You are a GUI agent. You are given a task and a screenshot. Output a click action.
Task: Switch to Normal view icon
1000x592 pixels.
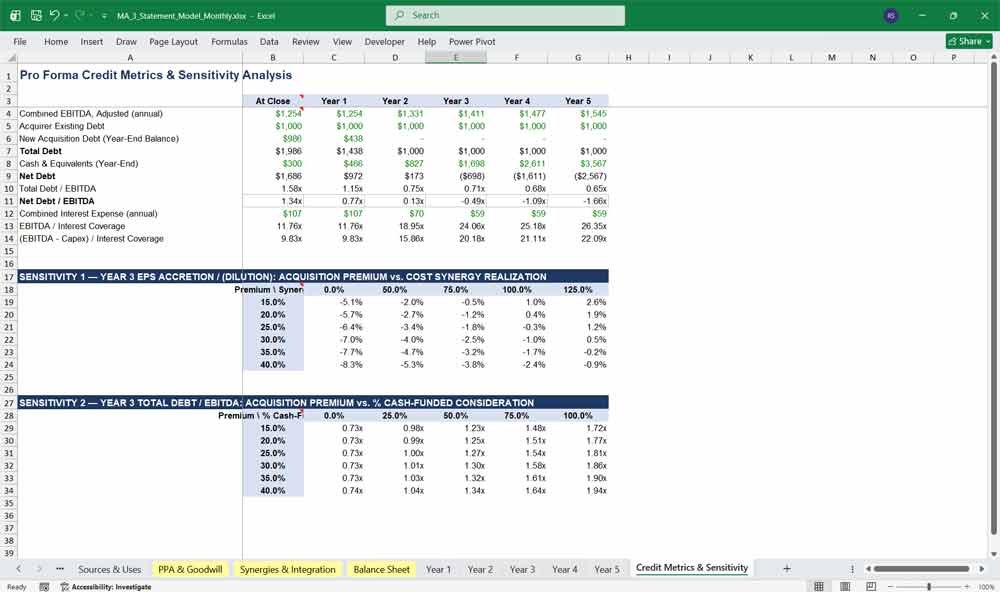coord(819,586)
